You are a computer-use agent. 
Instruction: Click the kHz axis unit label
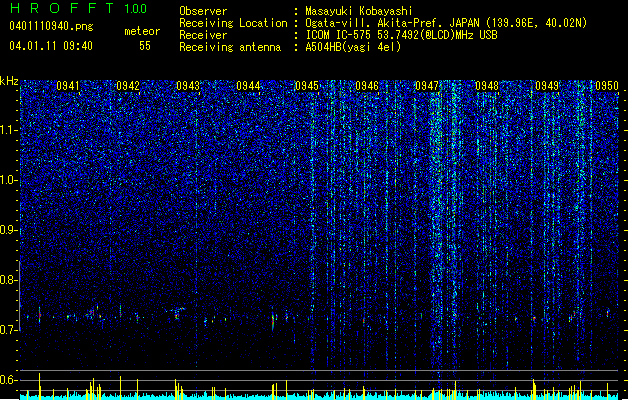9,81
